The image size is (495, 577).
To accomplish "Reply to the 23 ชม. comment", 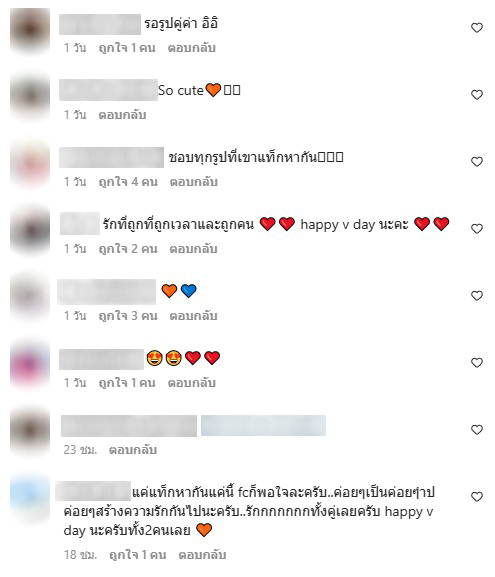I will pyautogui.click(x=133, y=450).
